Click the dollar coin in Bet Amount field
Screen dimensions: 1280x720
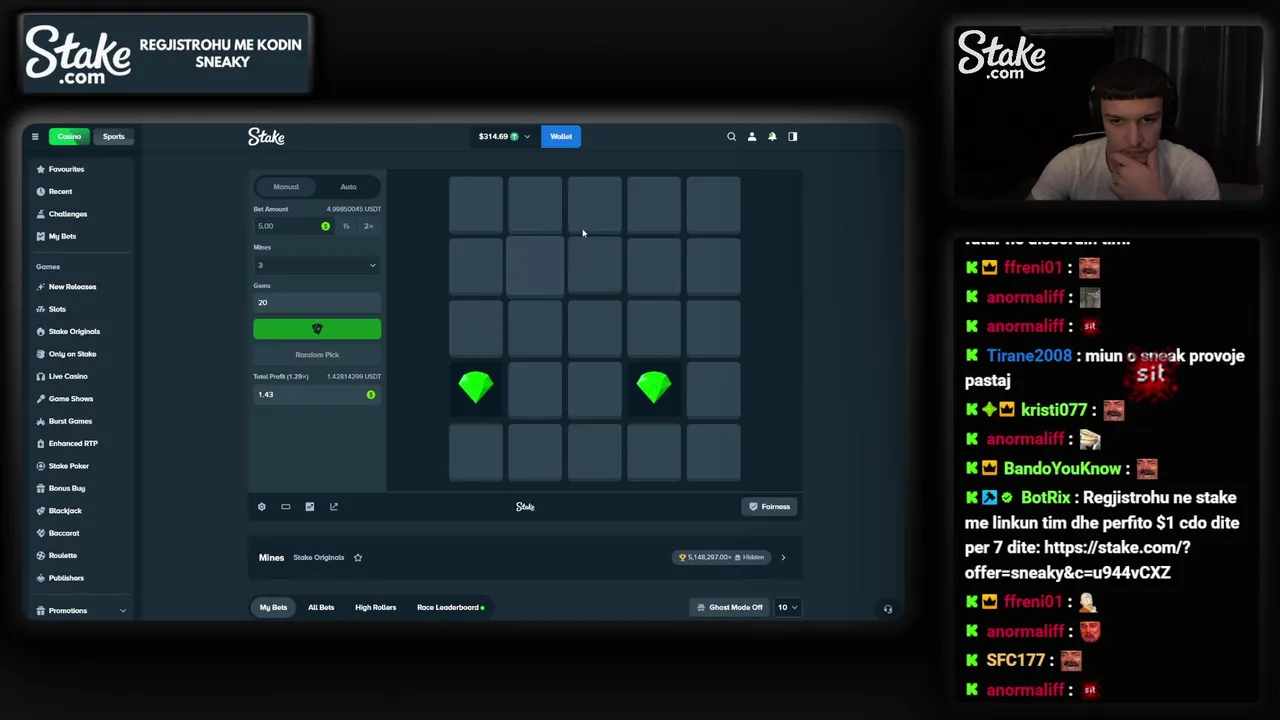[325, 226]
